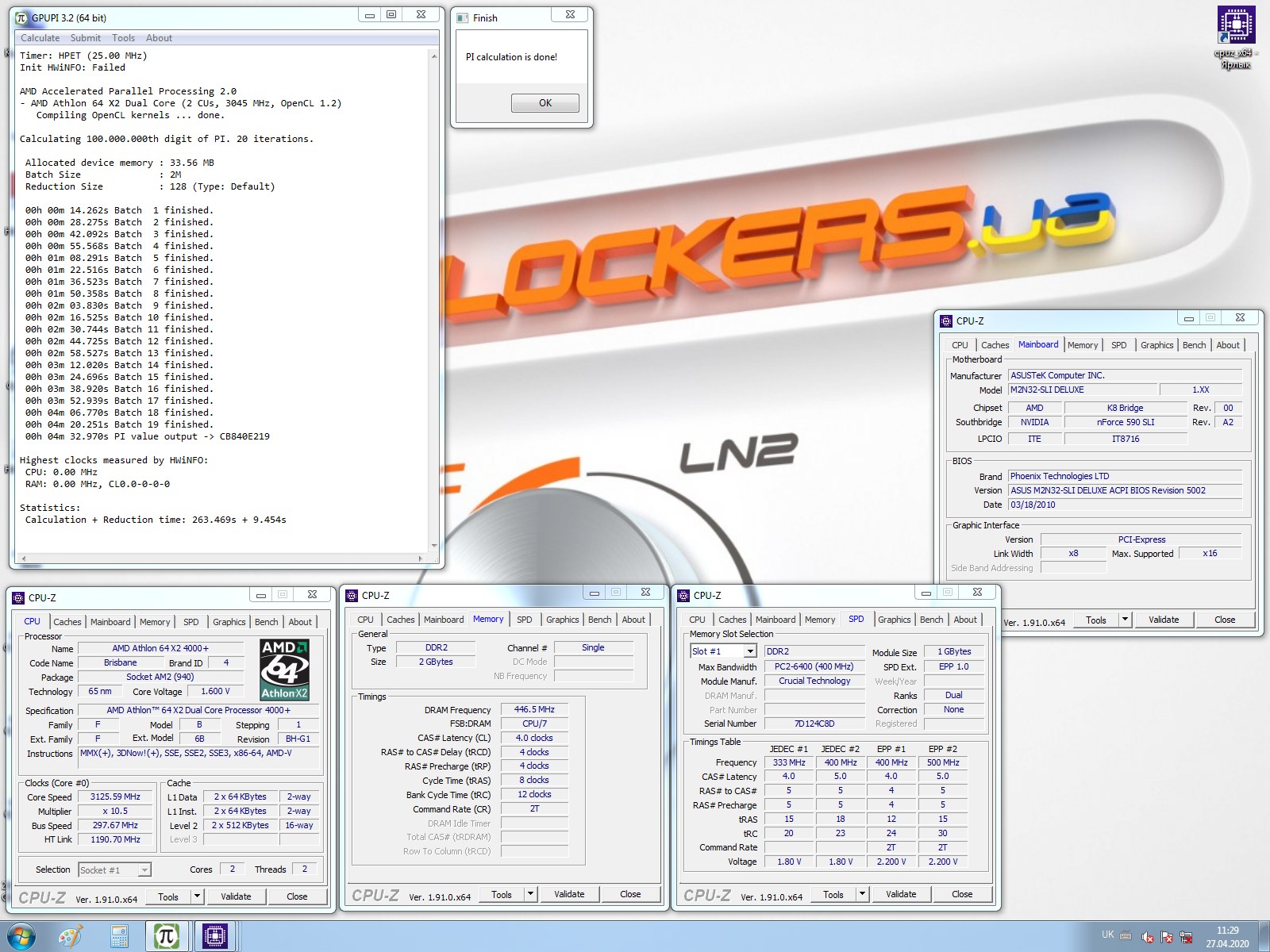Viewport: 1270px width, 952px height.
Task: Switch to Mainboard tab in Memory window
Action: point(444,620)
